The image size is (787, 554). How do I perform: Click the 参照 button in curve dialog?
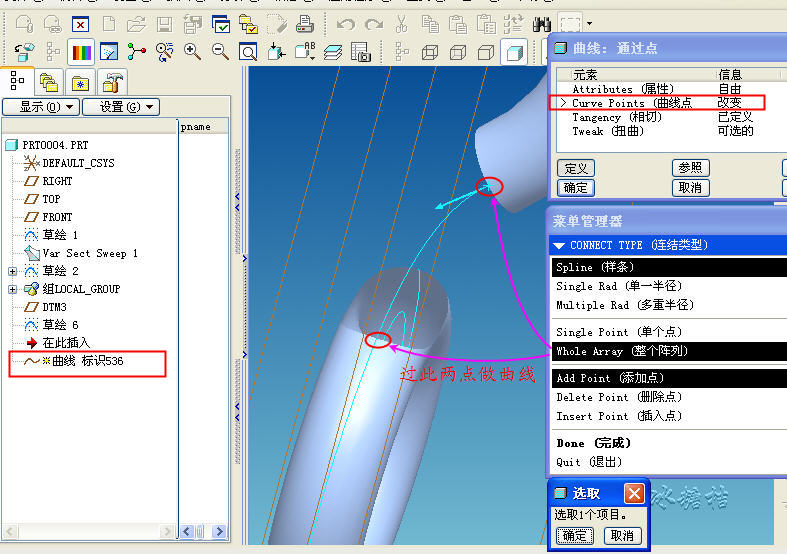pyautogui.click(x=690, y=168)
